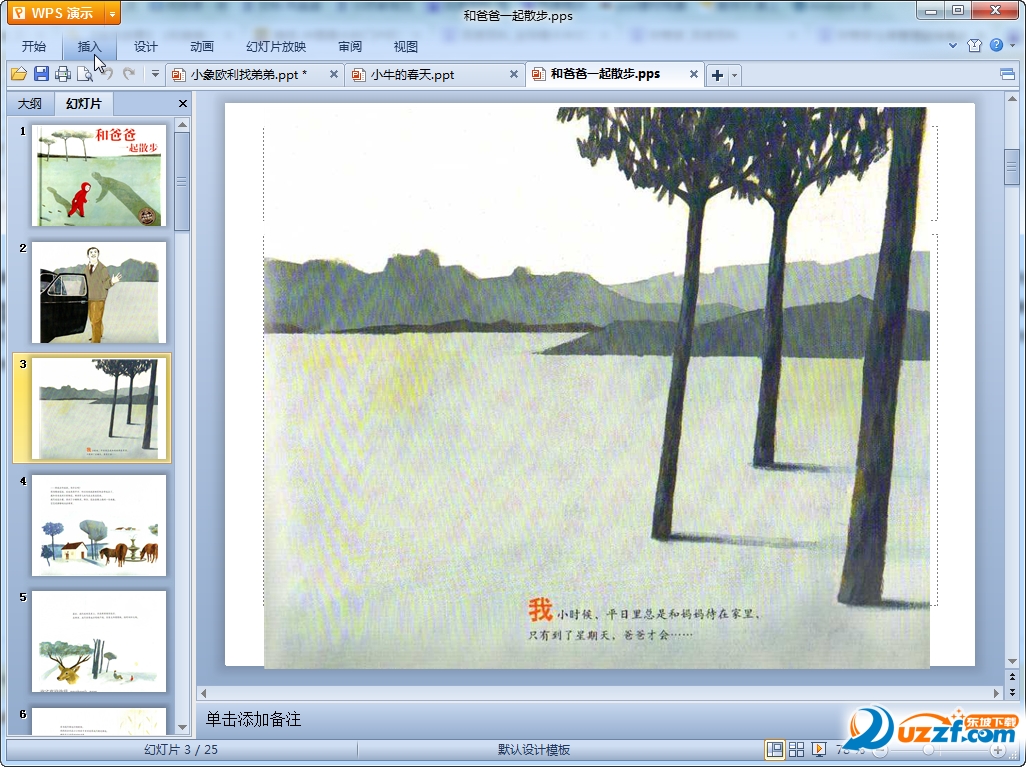Screen dimensions: 1026x767
Task: Click the Open file folder icon
Action: (19, 74)
